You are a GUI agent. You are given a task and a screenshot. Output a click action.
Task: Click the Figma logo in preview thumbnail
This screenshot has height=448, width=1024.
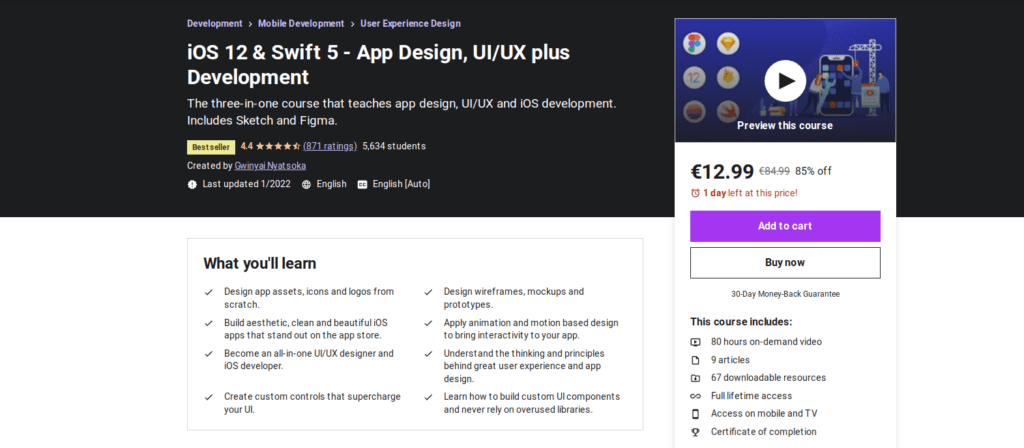point(694,44)
